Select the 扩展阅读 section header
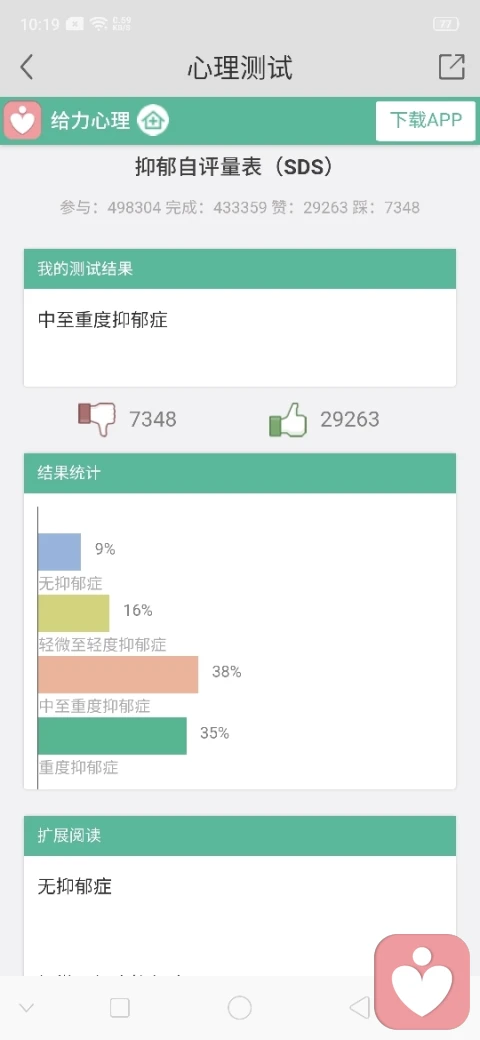This screenshot has width=480, height=1040. (x=240, y=836)
